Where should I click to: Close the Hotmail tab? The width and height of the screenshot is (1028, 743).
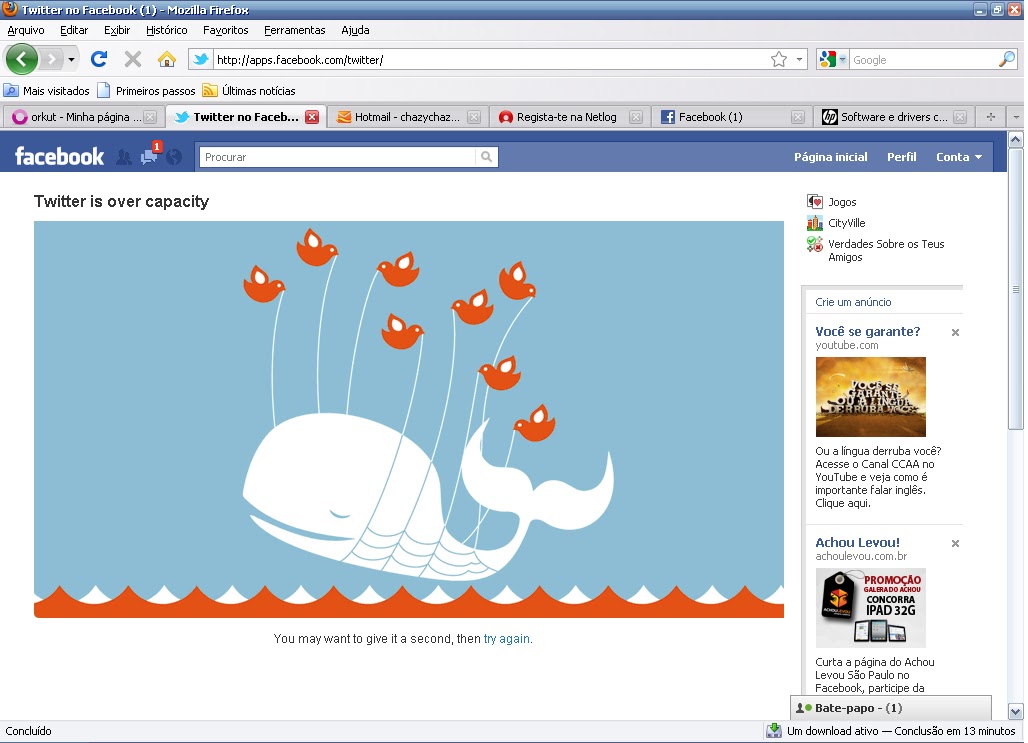(474, 117)
